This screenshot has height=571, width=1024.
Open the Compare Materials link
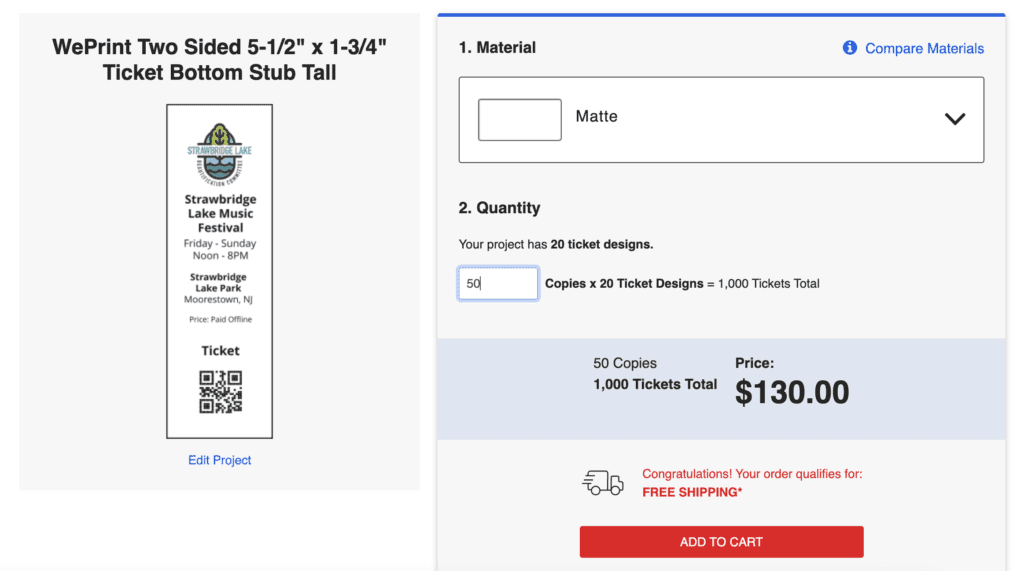point(924,48)
